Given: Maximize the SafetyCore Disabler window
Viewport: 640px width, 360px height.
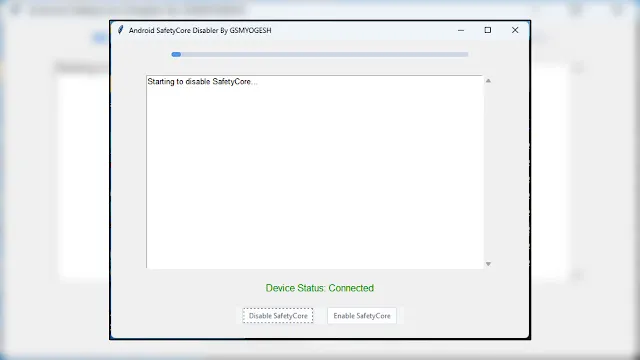Looking at the screenshot, I should tap(488, 30).
